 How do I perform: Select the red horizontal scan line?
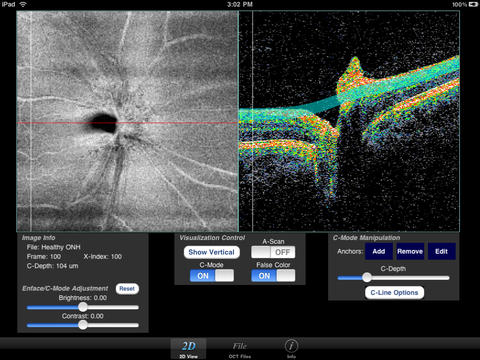point(127,123)
